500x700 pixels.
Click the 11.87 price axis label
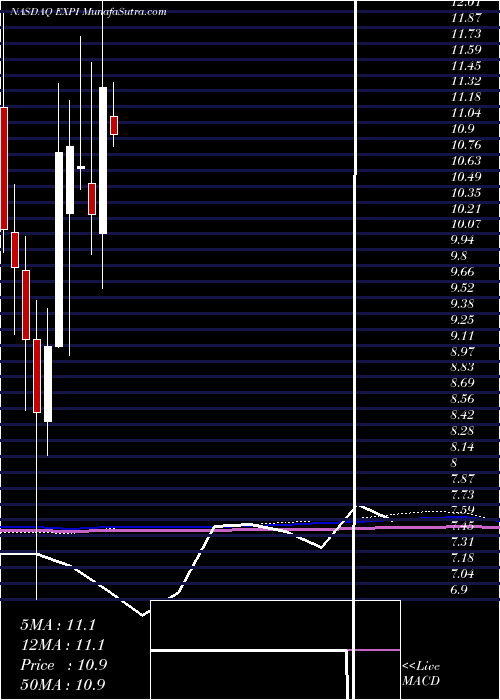coord(466,17)
